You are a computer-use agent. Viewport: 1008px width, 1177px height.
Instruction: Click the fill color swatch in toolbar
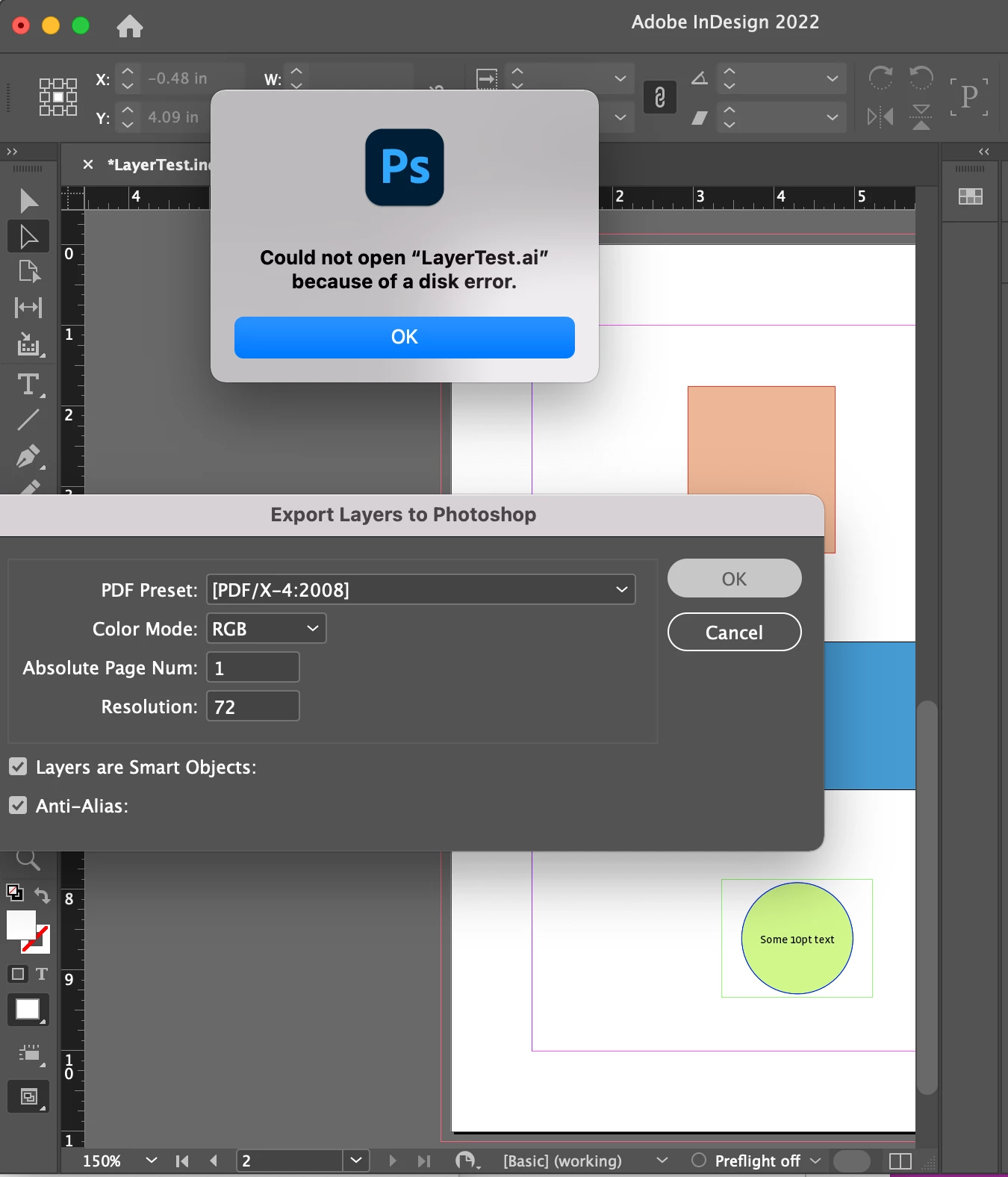coord(21,925)
